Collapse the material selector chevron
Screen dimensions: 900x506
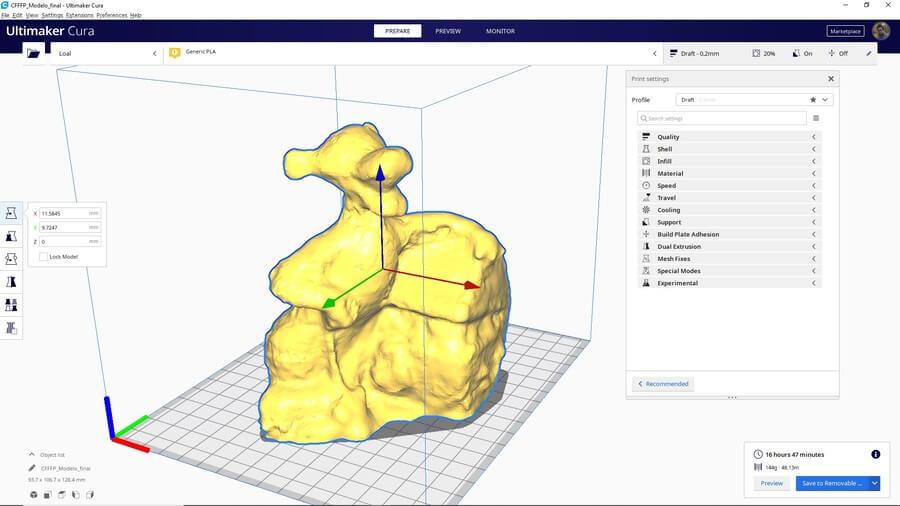click(654, 53)
